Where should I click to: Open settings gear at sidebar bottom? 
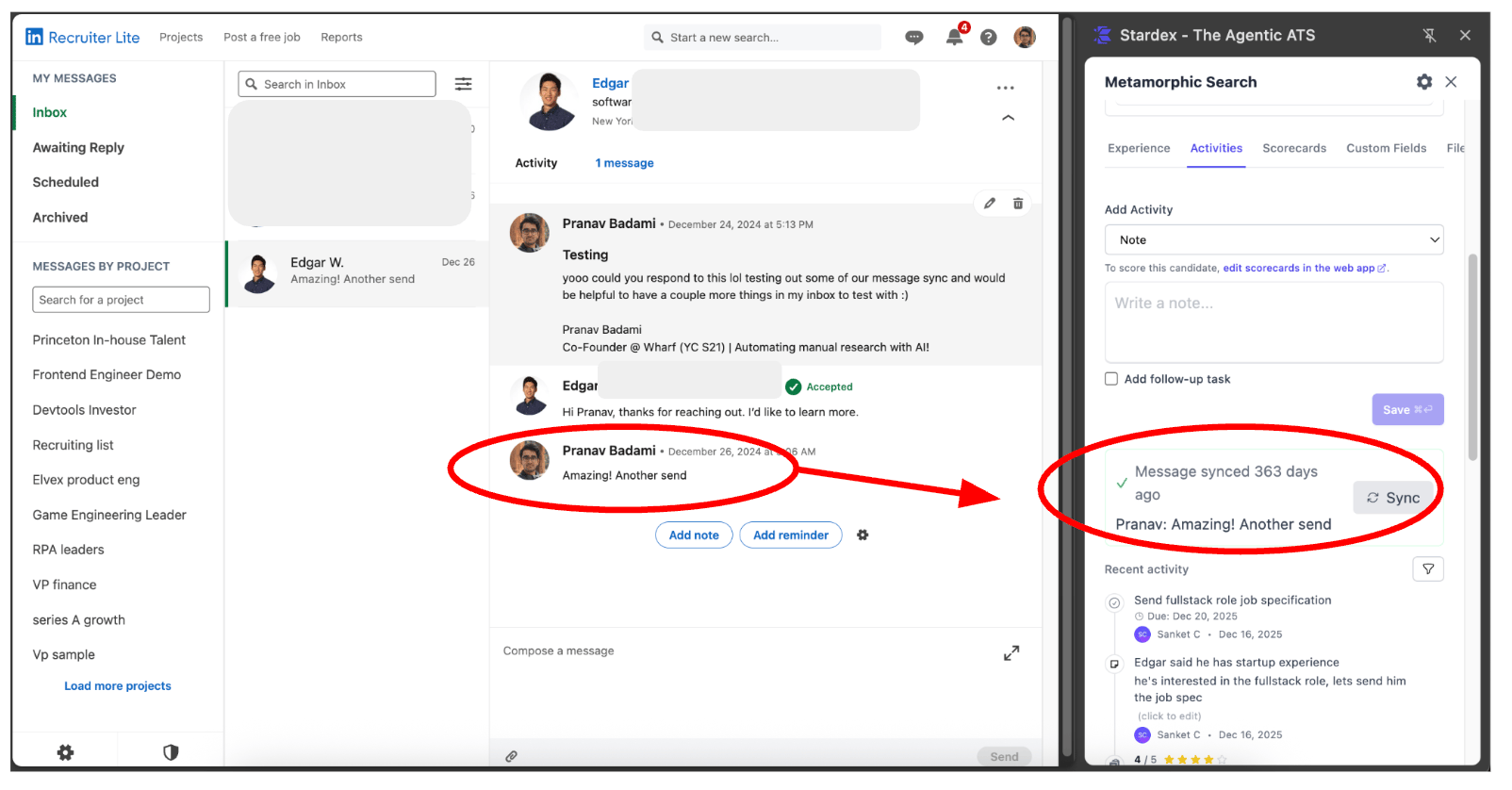pyautogui.click(x=65, y=752)
